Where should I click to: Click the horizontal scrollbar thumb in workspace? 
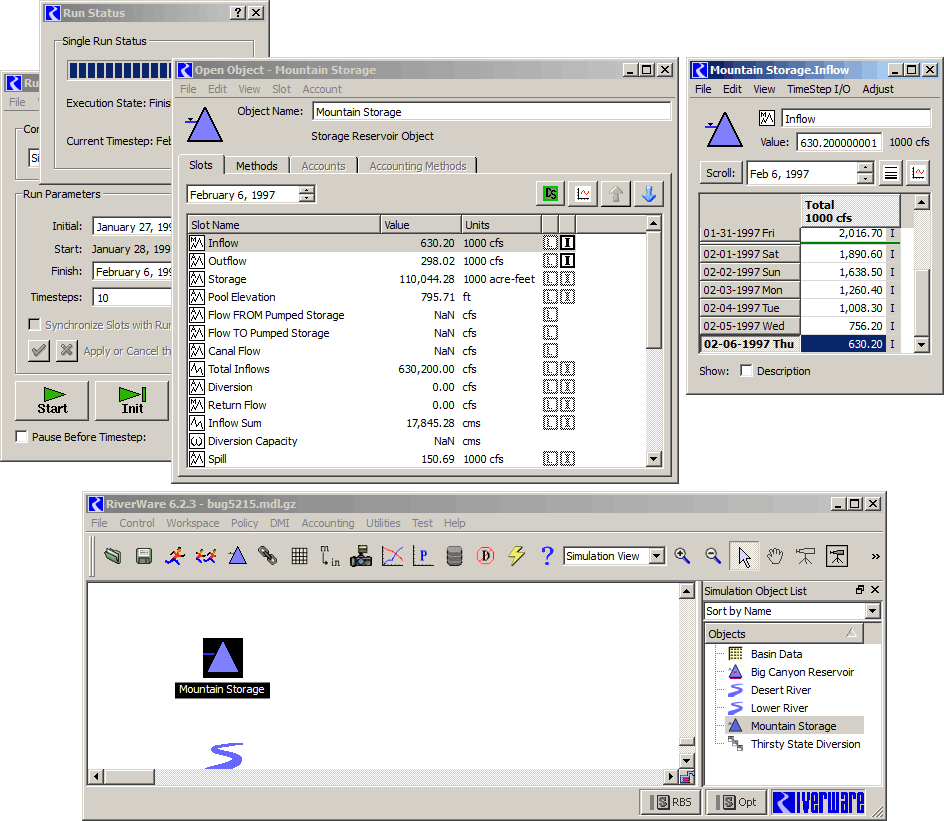[129, 776]
